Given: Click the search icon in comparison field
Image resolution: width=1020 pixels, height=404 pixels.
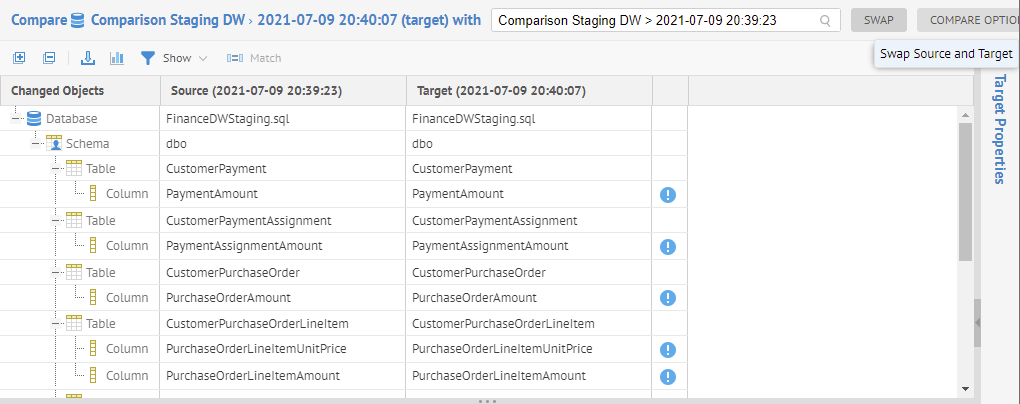Looking at the screenshot, I should tap(825, 20).
